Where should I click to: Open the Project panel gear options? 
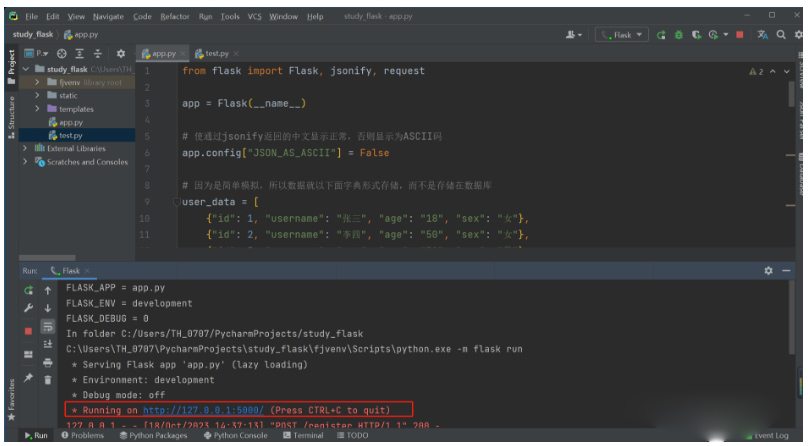[121, 53]
